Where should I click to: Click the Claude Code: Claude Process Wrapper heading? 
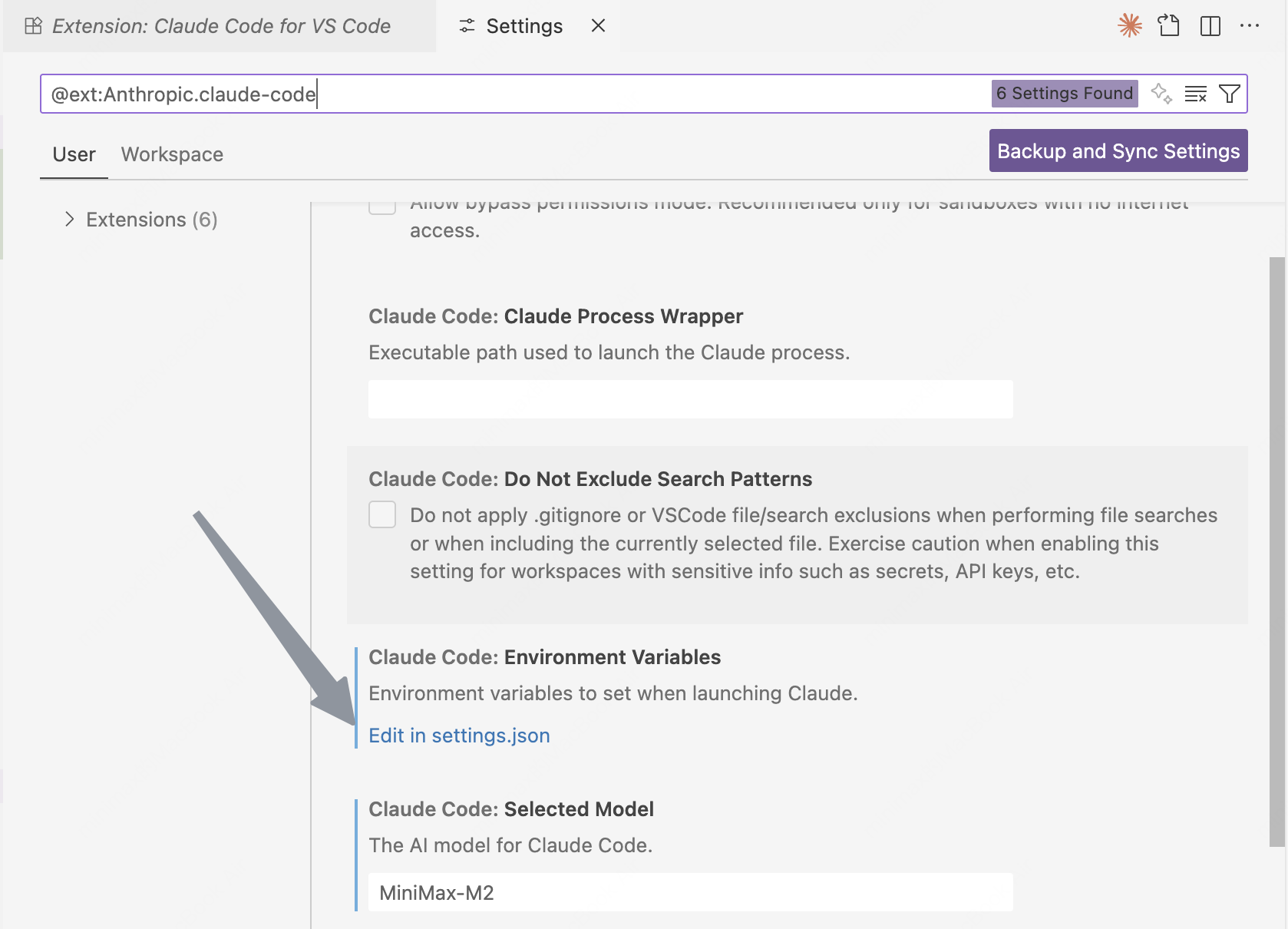[556, 316]
